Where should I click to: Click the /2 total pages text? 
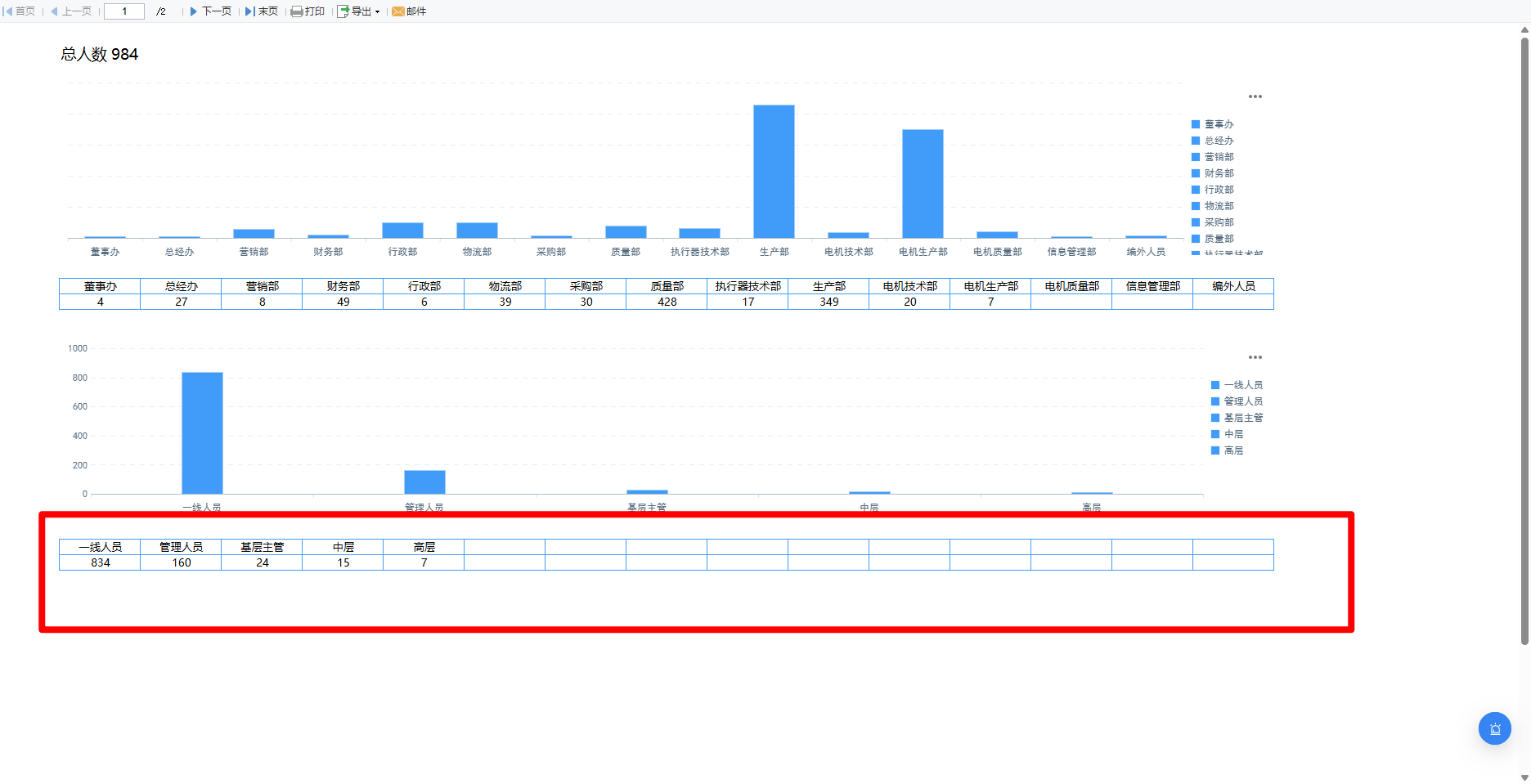[161, 11]
